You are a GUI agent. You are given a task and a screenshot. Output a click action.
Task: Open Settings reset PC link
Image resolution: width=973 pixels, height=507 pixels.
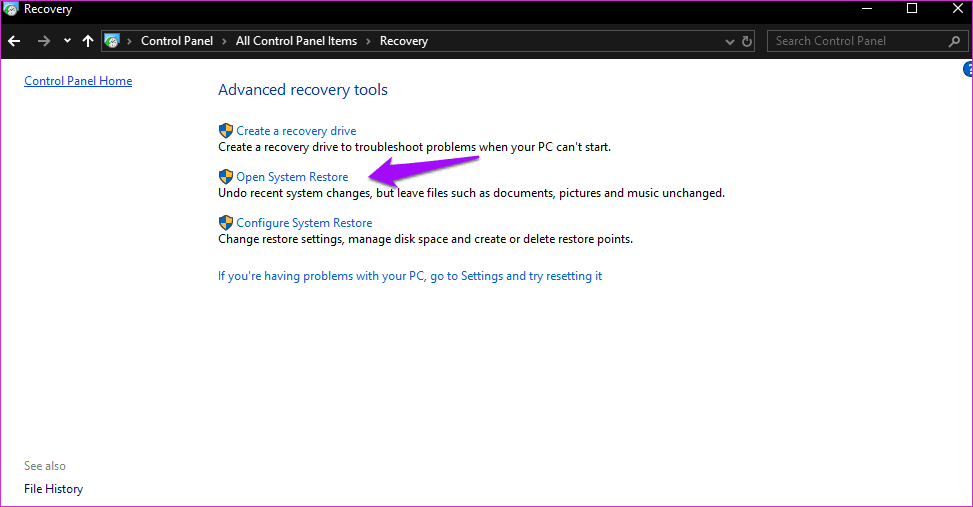coord(410,276)
